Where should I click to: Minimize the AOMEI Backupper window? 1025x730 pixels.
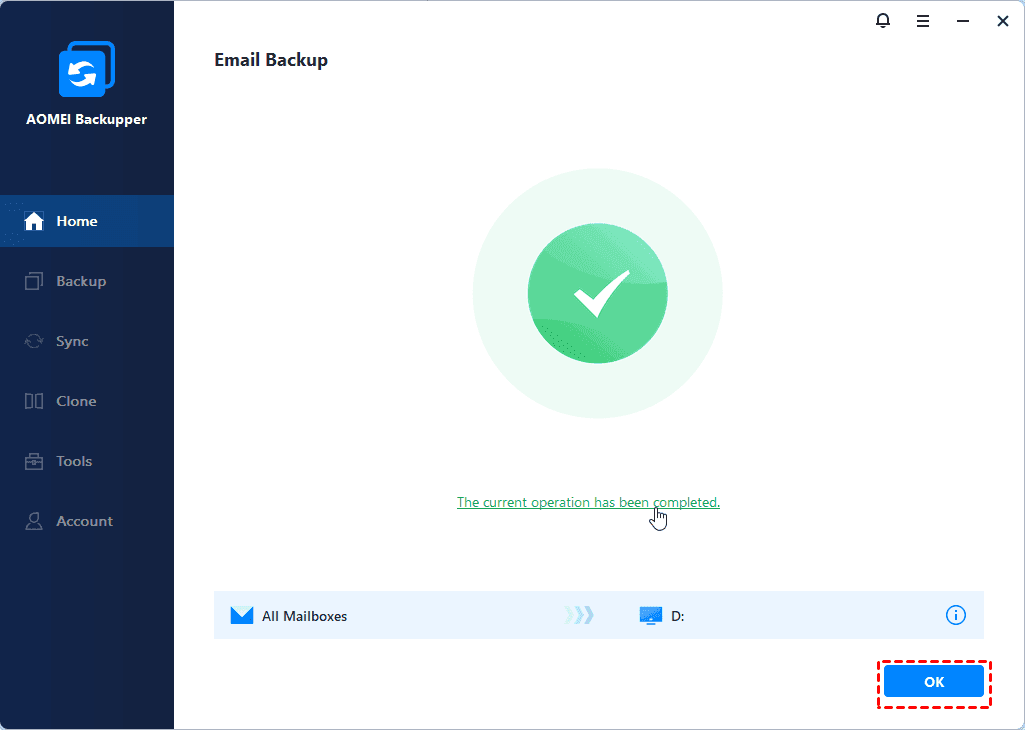pyautogui.click(x=962, y=22)
